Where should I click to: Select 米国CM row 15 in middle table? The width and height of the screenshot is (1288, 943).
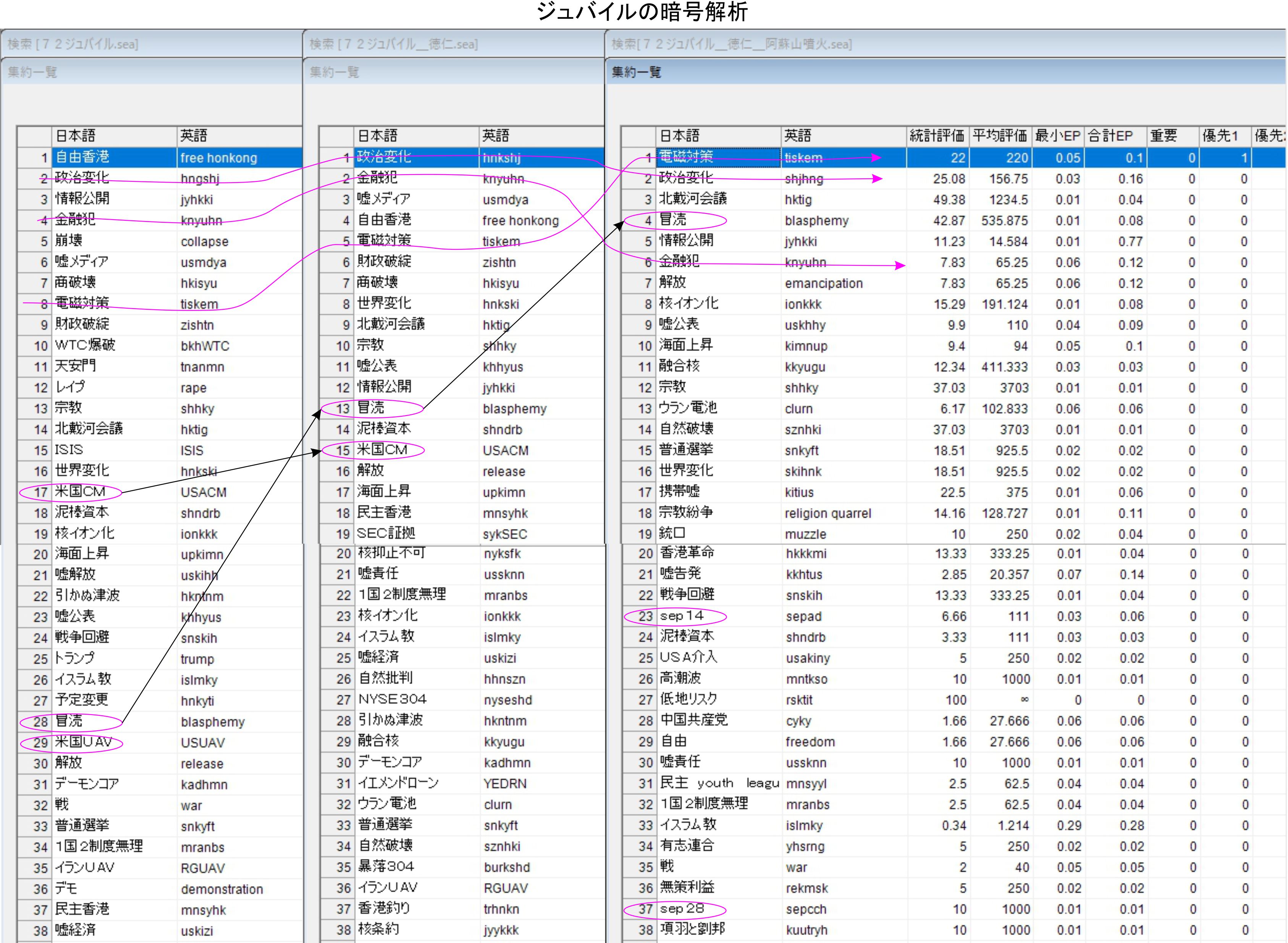[382, 450]
